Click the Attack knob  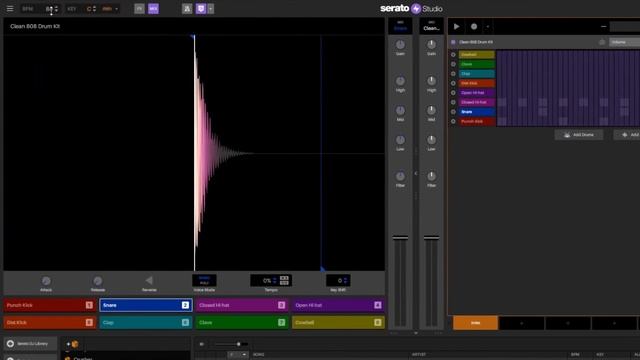(46, 281)
